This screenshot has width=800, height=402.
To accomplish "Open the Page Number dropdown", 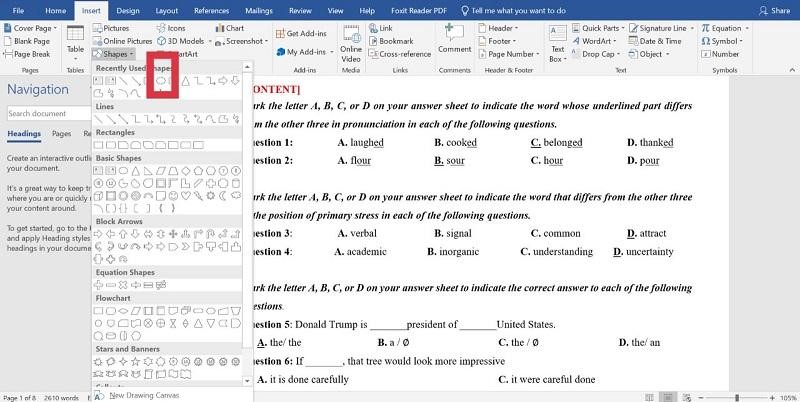I will pos(509,54).
